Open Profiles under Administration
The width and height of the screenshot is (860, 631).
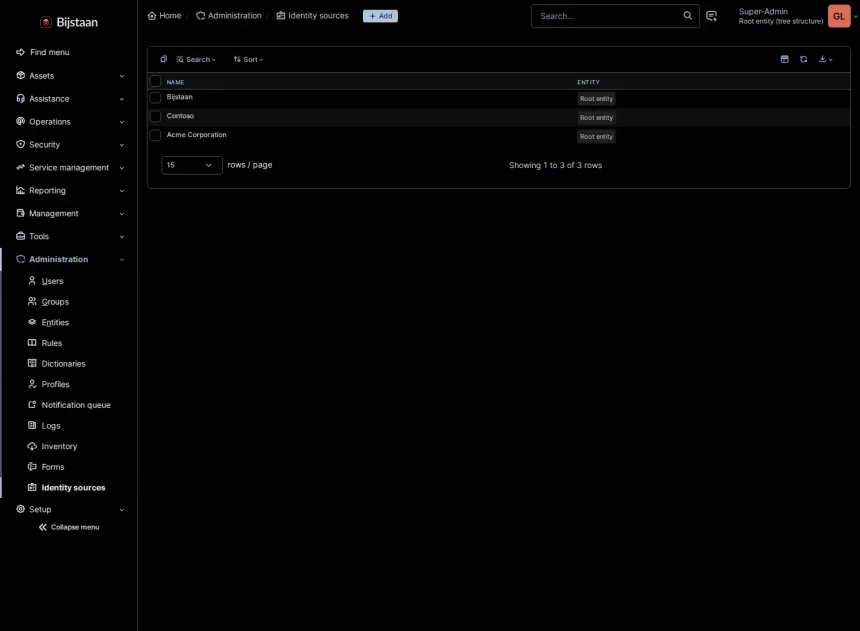coord(55,384)
